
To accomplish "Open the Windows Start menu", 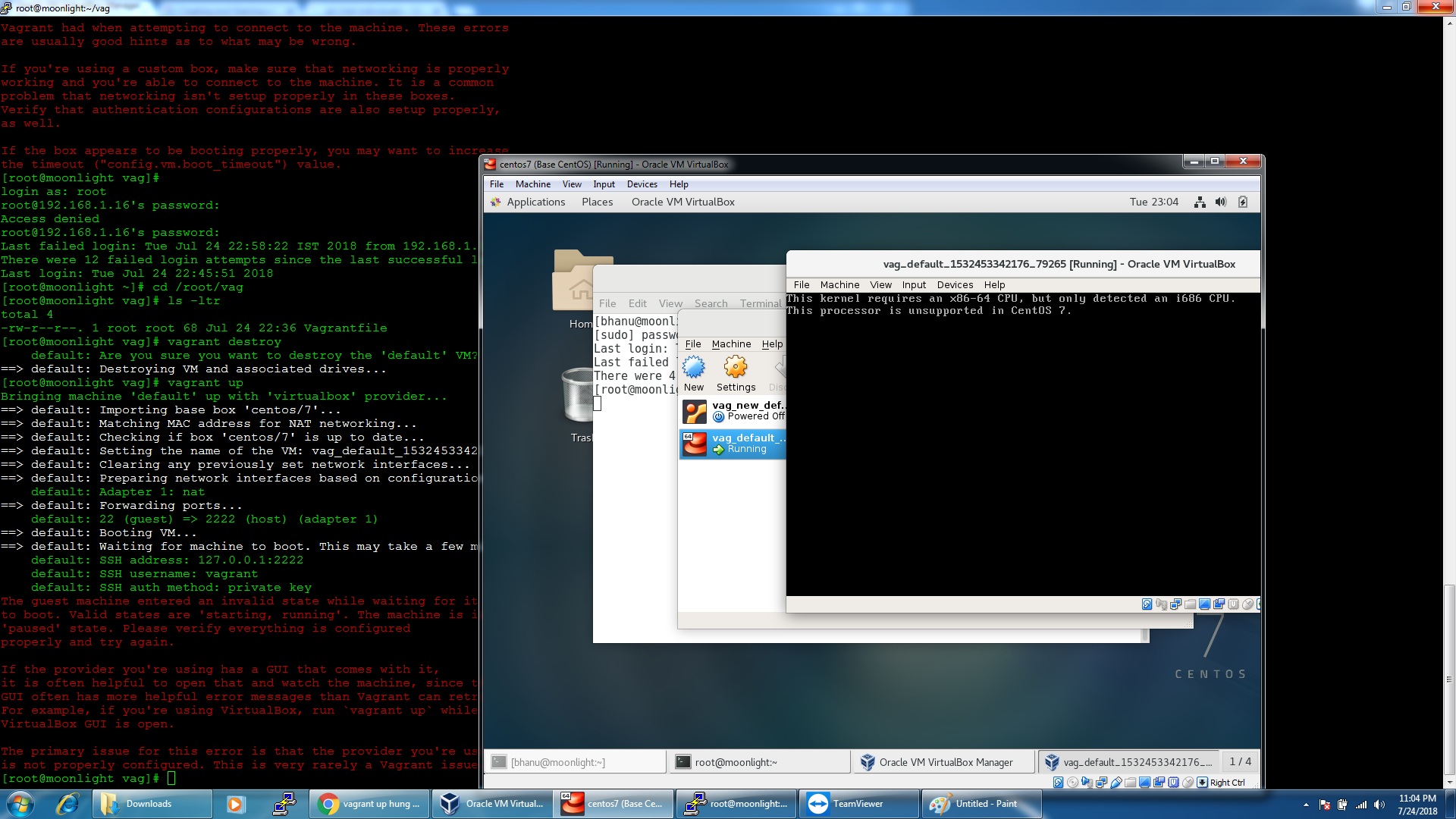I will coord(20,804).
